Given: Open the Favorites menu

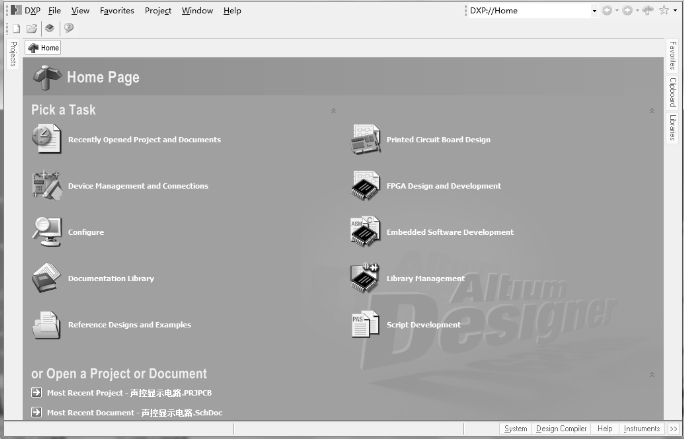Looking at the screenshot, I should 117,10.
